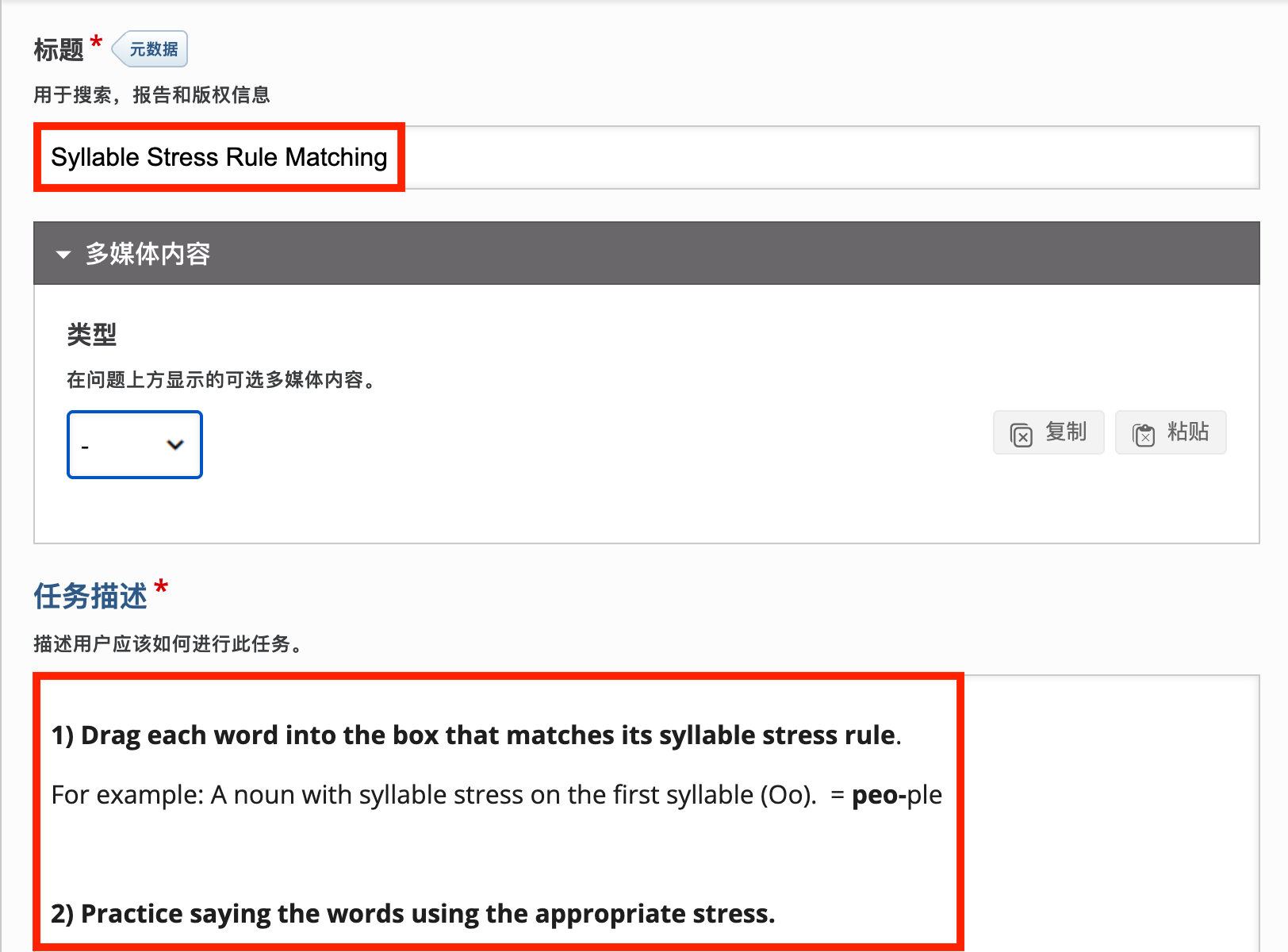
Task: Click the chevron arrow inside the 类型 selector
Action: coord(175,444)
